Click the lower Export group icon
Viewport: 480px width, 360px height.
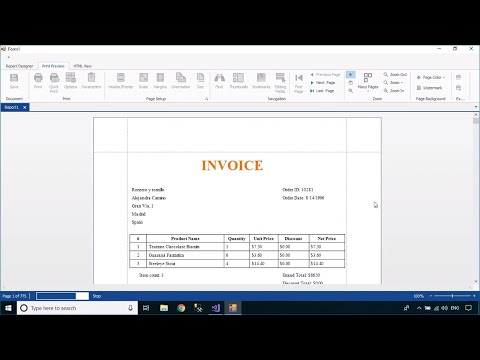[x=459, y=88]
